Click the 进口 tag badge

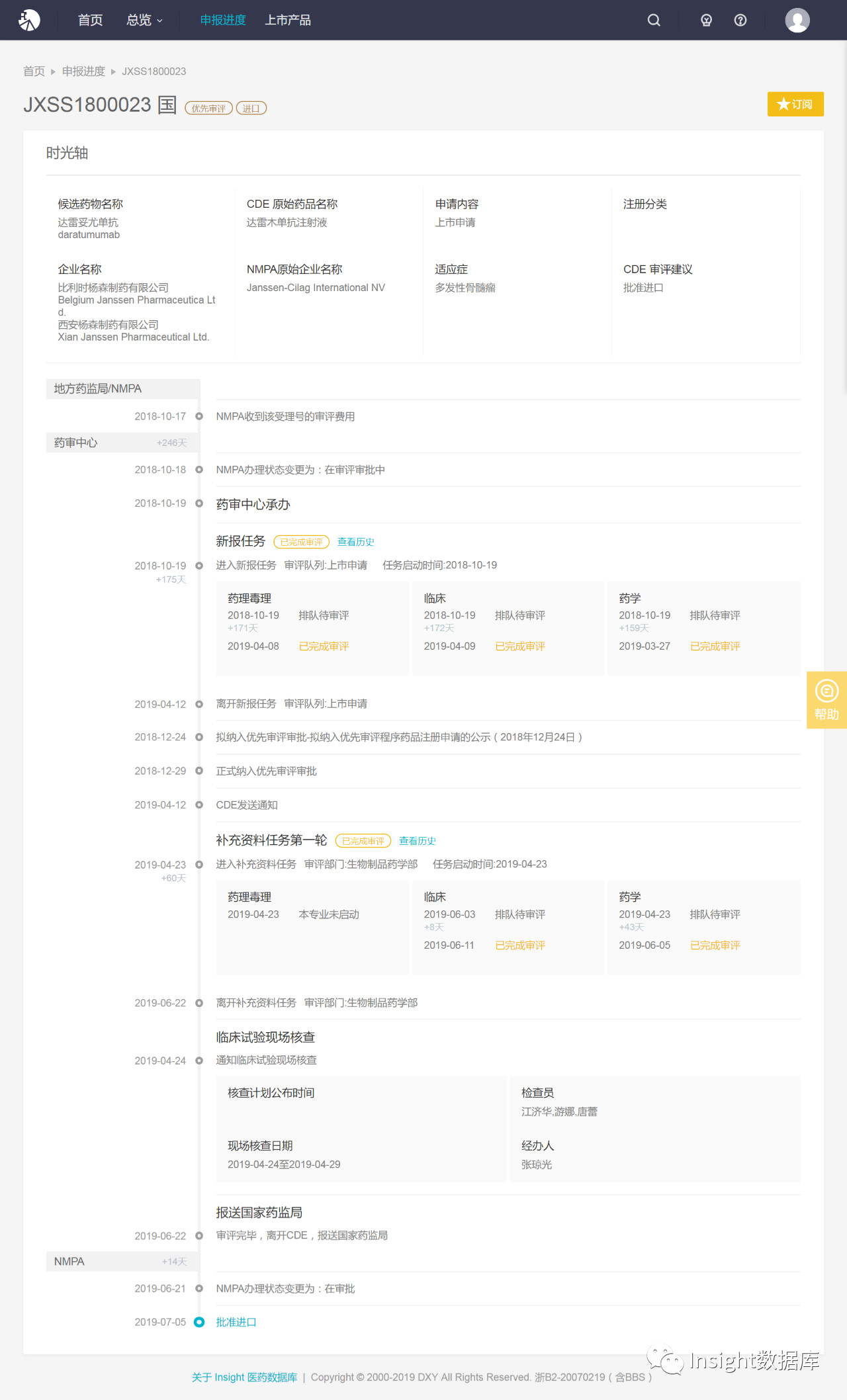[251, 108]
